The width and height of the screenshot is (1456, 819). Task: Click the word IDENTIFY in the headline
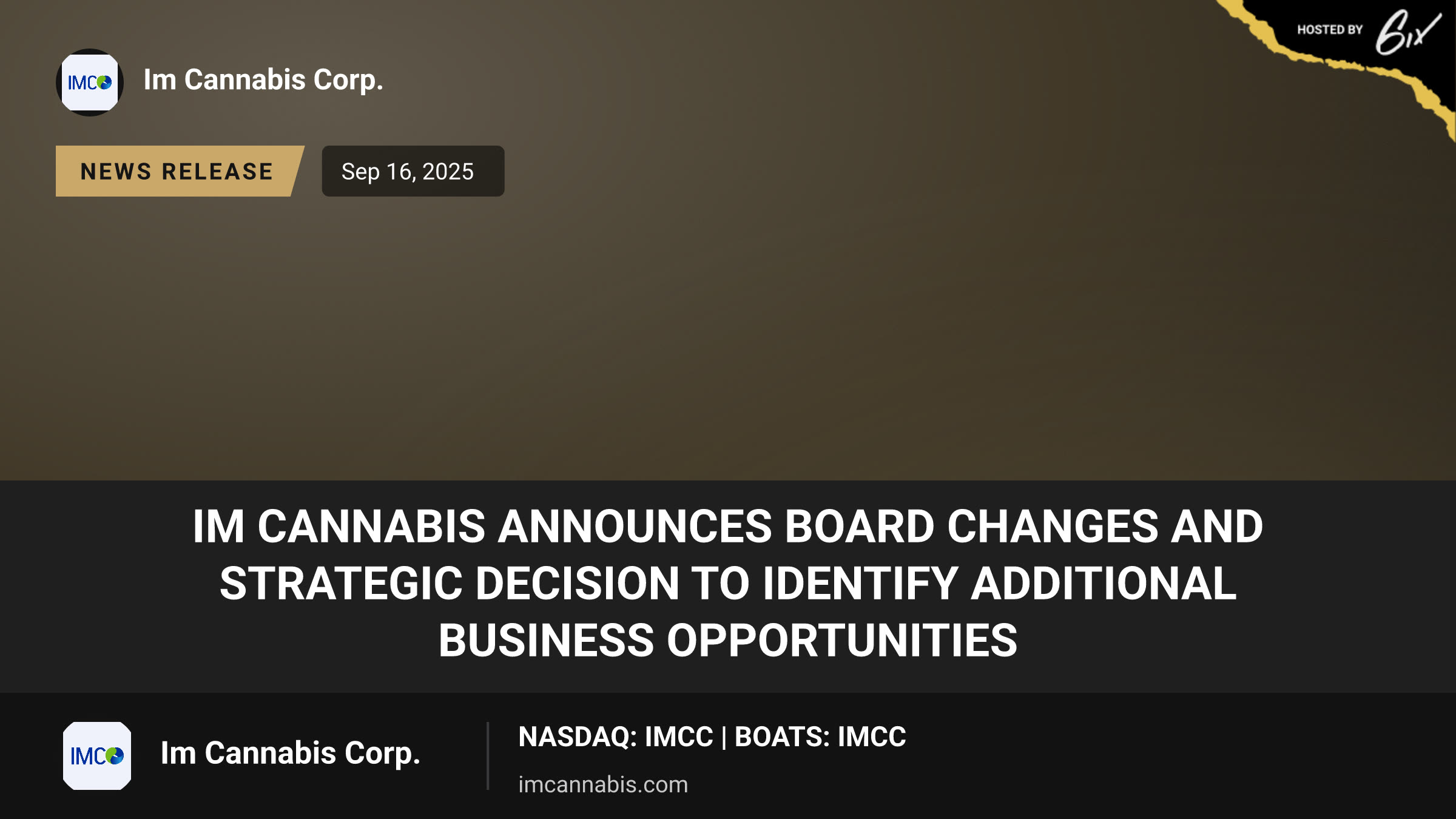pos(860,583)
